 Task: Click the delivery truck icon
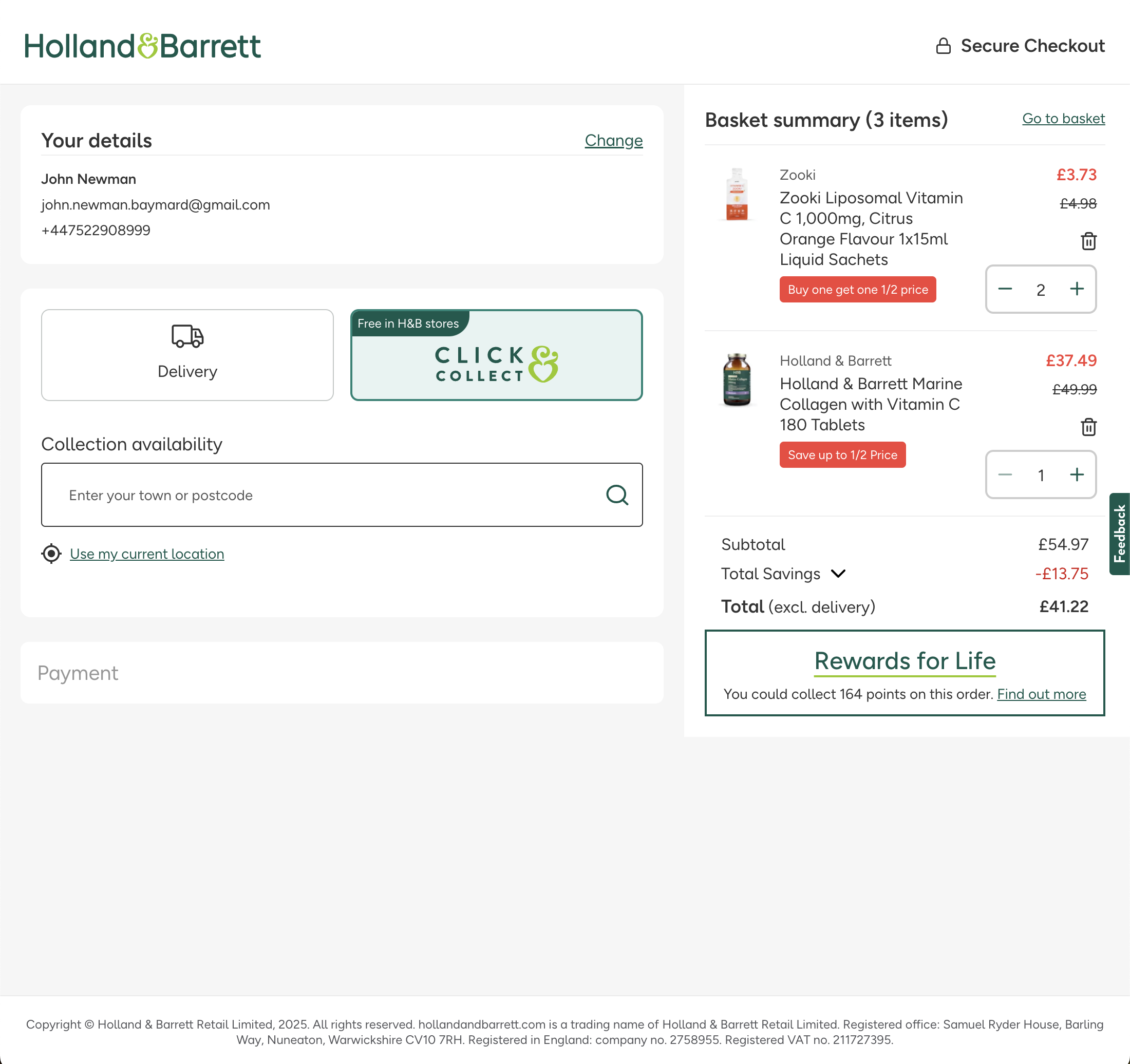pos(187,336)
